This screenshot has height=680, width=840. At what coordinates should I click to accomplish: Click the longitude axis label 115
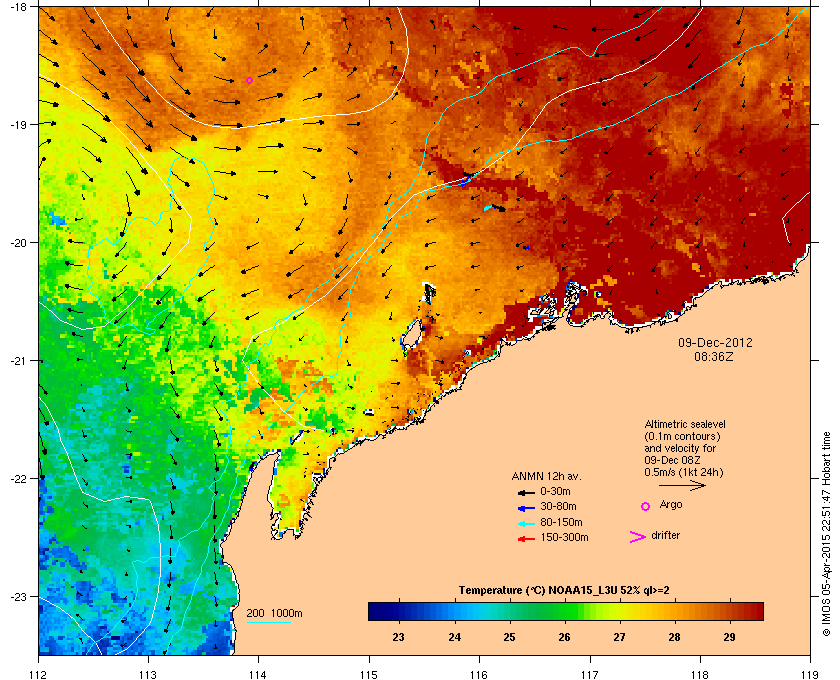coord(369,675)
